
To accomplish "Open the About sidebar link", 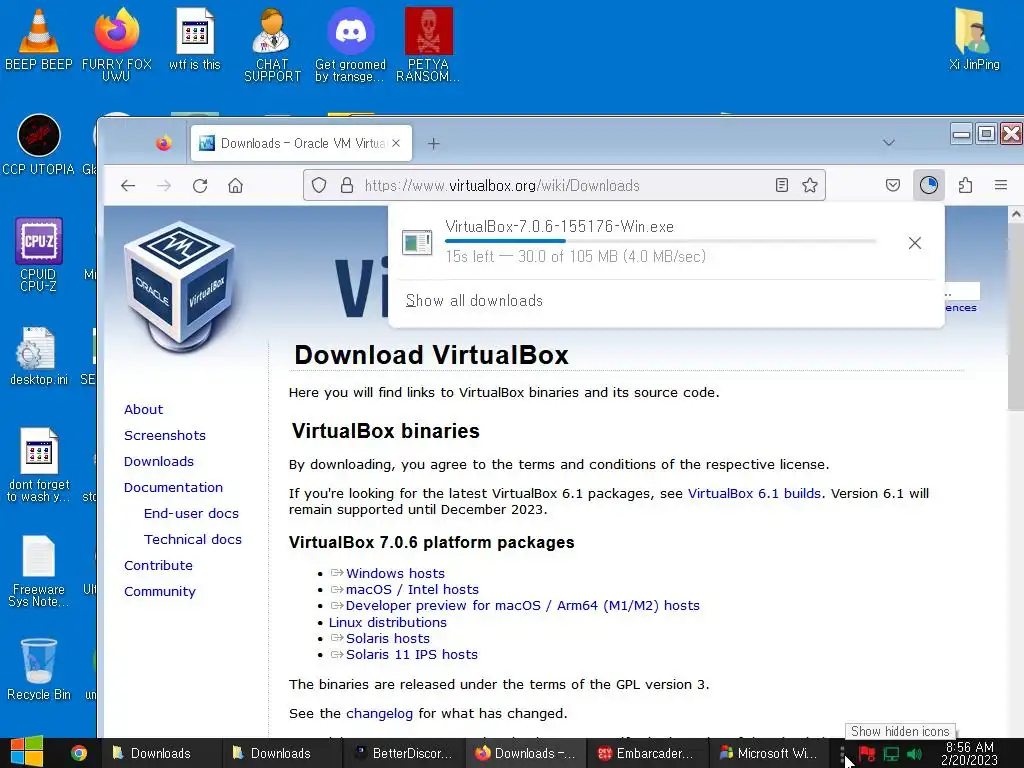I will coord(144,409).
